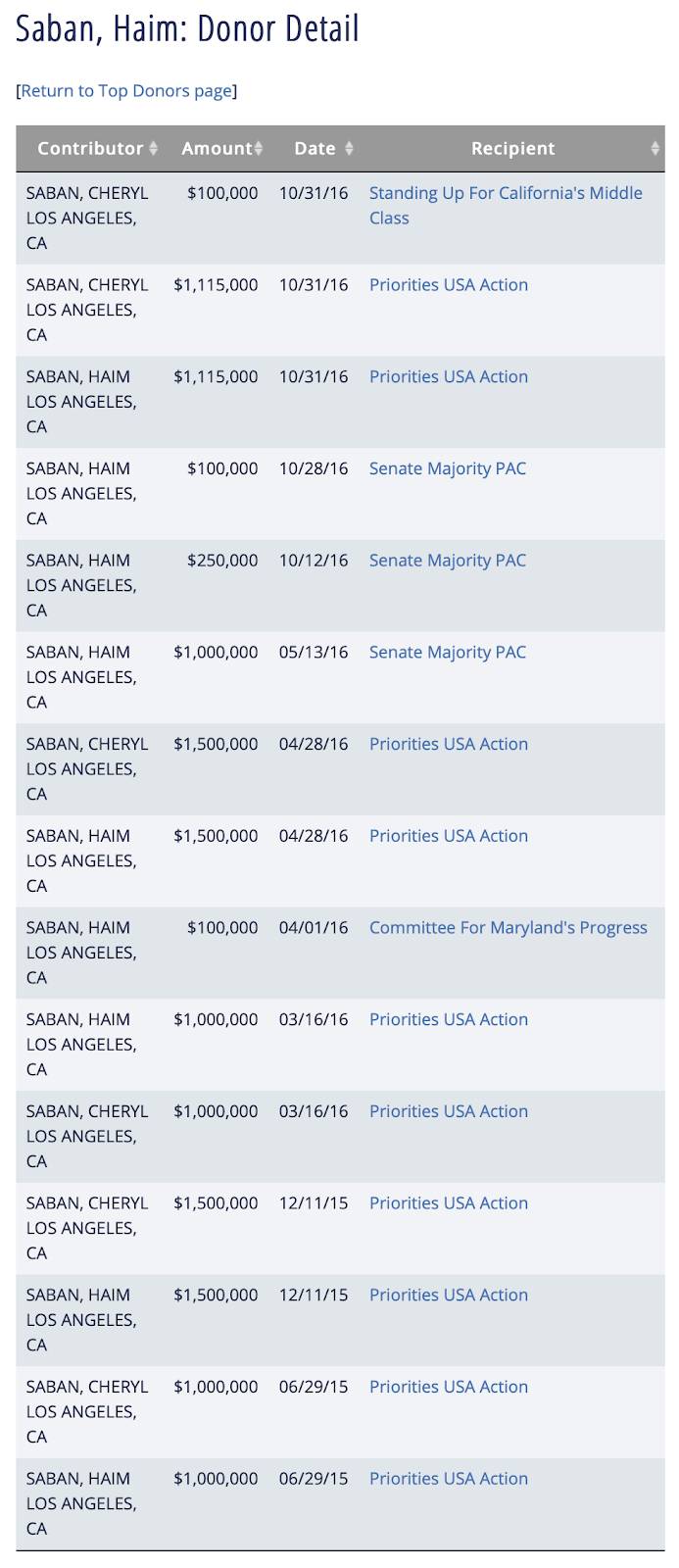Open Priorities USA Action for Cheryl 12/11/15

pos(448,1202)
